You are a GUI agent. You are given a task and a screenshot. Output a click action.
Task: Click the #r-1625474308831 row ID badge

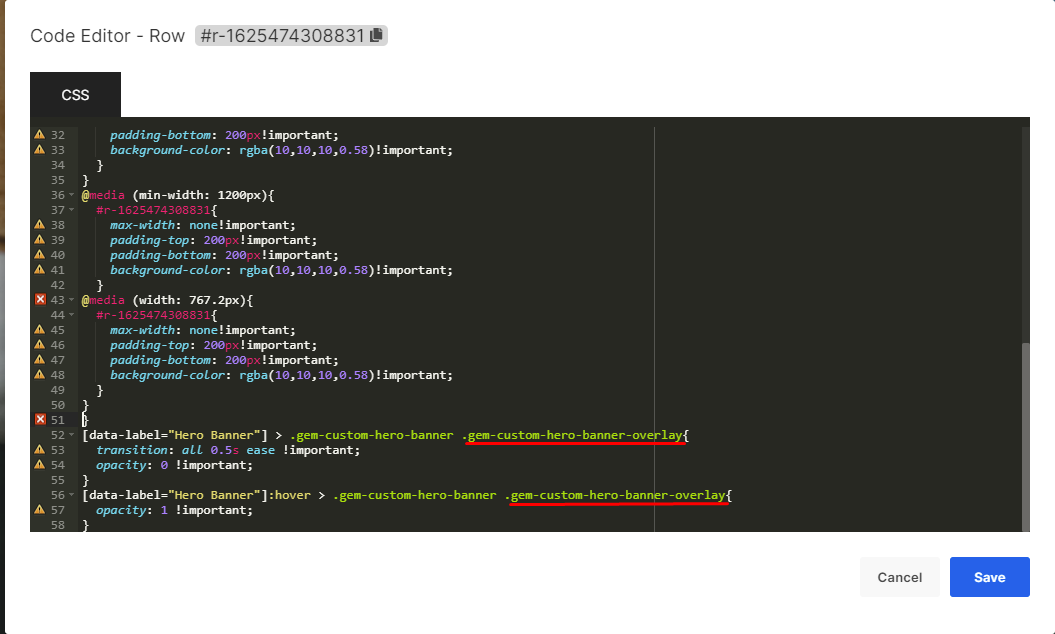coord(291,35)
